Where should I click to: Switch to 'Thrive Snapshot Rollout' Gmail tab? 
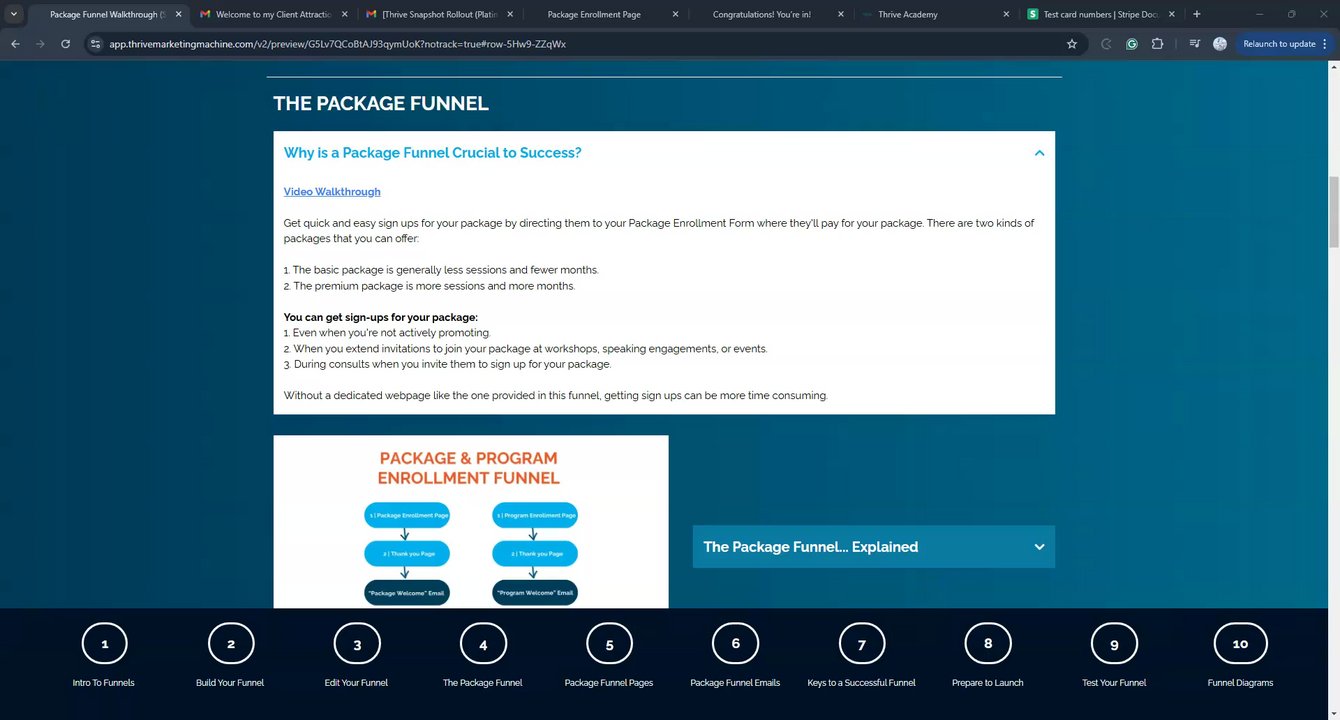tap(438, 14)
